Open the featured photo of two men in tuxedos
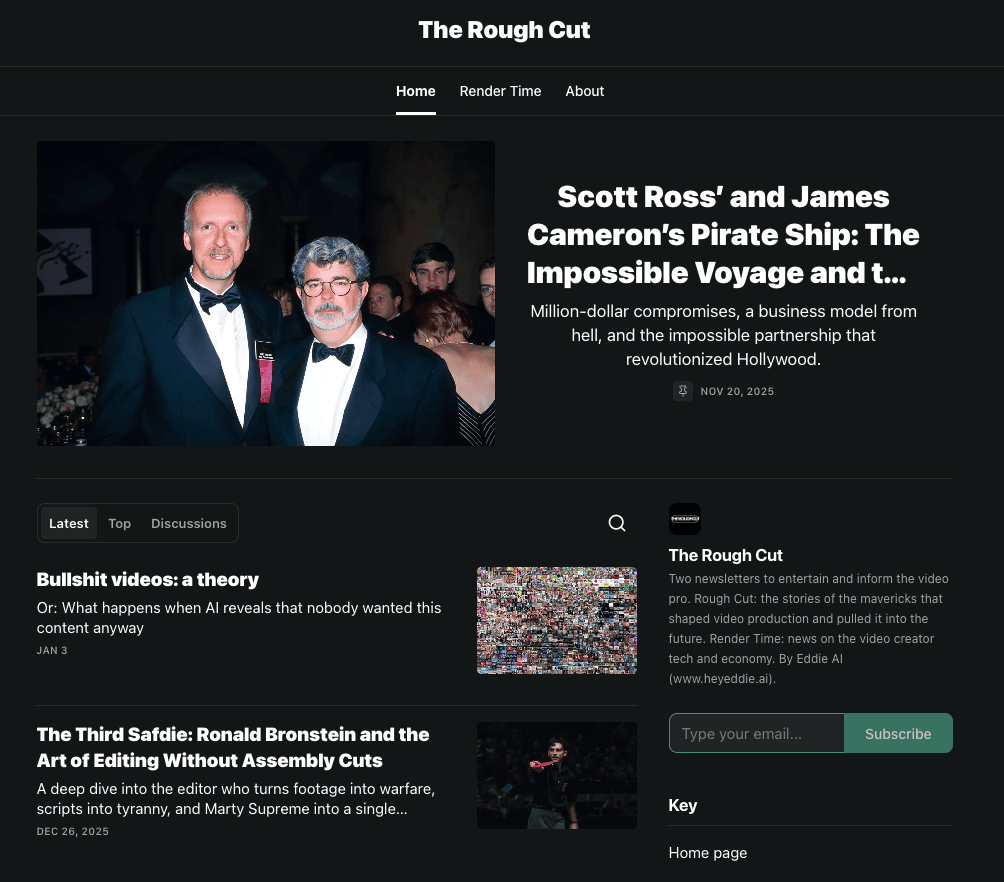1004x882 pixels. coord(266,293)
